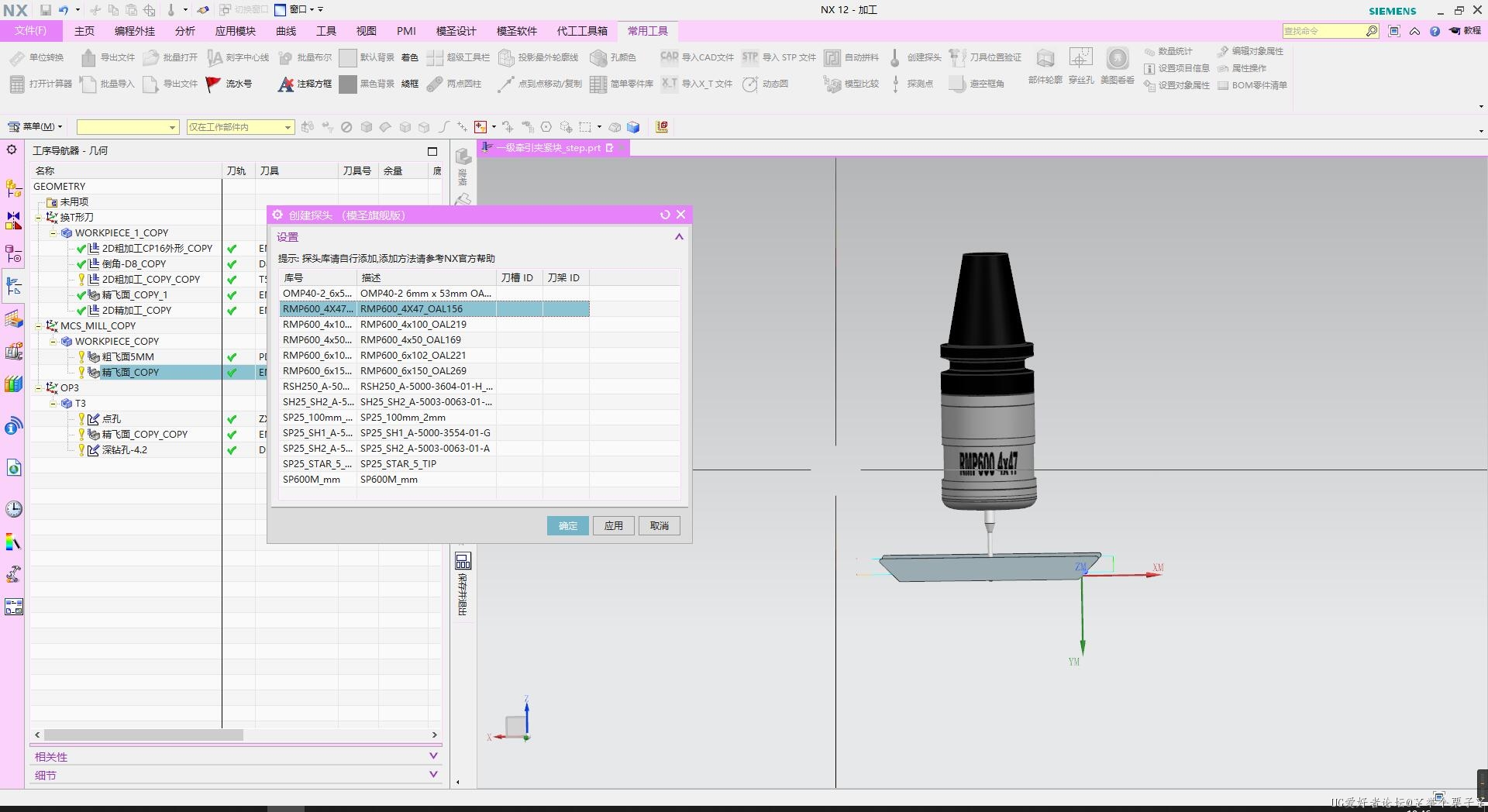This screenshot has height=812, width=1488.
Task: Open the 菜单(M) dropdown menu
Action: [35, 126]
